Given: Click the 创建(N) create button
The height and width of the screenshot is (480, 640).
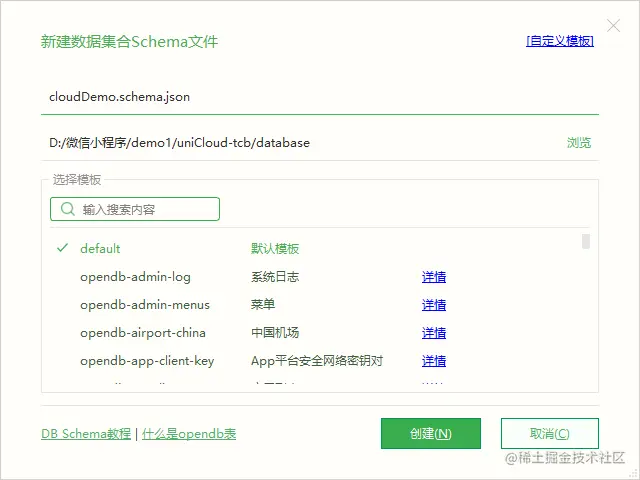Looking at the screenshot, I should 431,433.
